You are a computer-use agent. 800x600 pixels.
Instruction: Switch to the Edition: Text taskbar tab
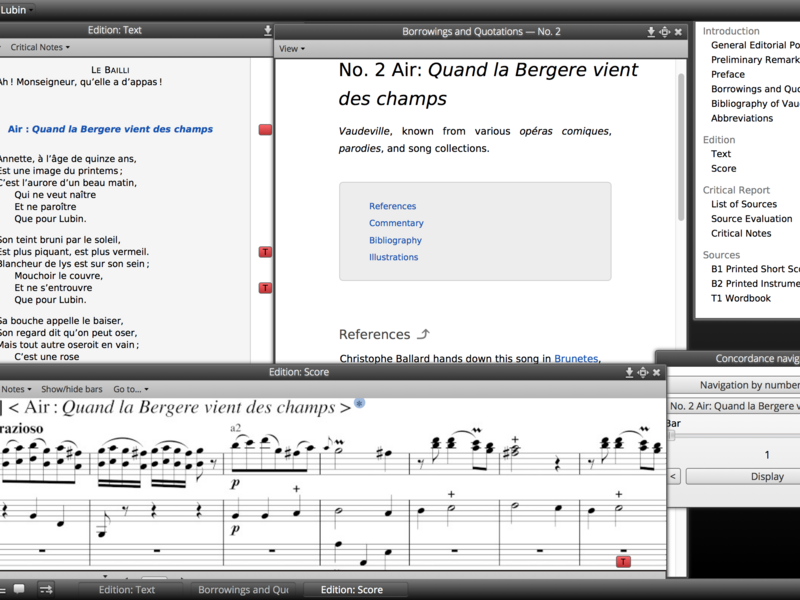click(127, 590)
